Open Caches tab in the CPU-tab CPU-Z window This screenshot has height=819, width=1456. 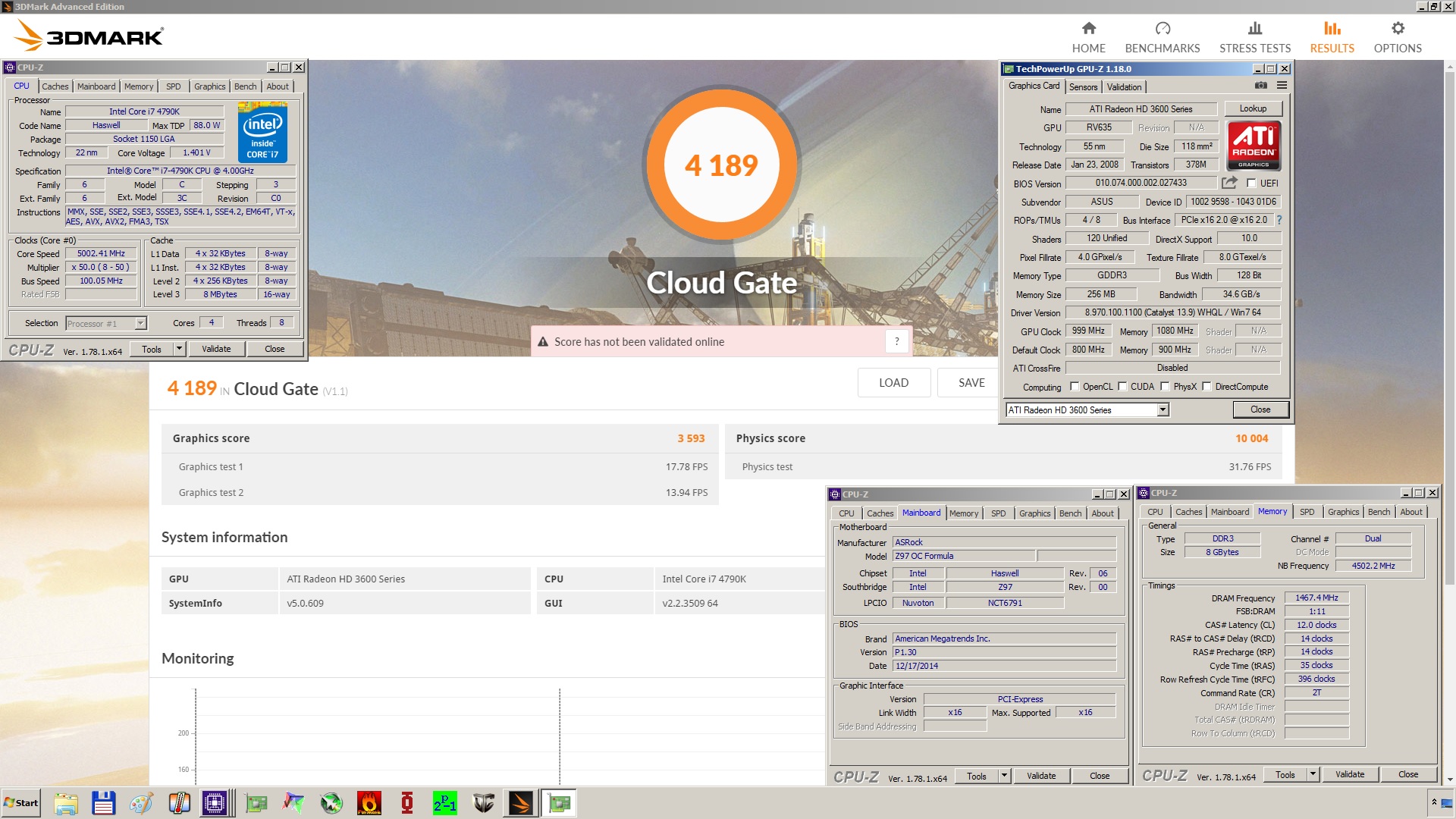pos(55,86)
